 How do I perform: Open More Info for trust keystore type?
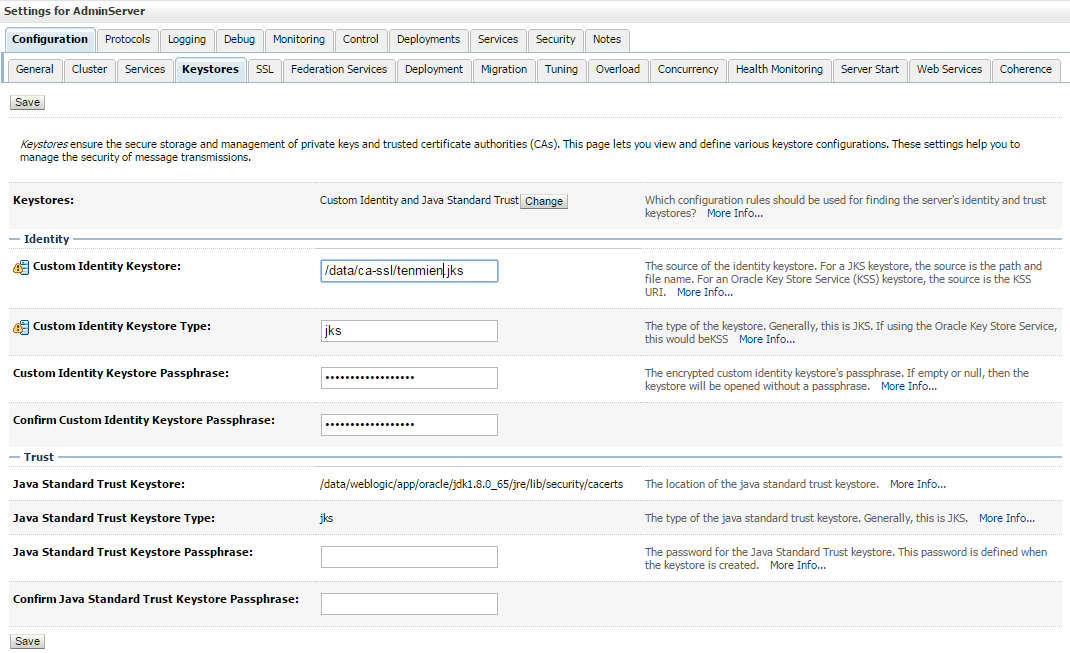point(1007,518)
